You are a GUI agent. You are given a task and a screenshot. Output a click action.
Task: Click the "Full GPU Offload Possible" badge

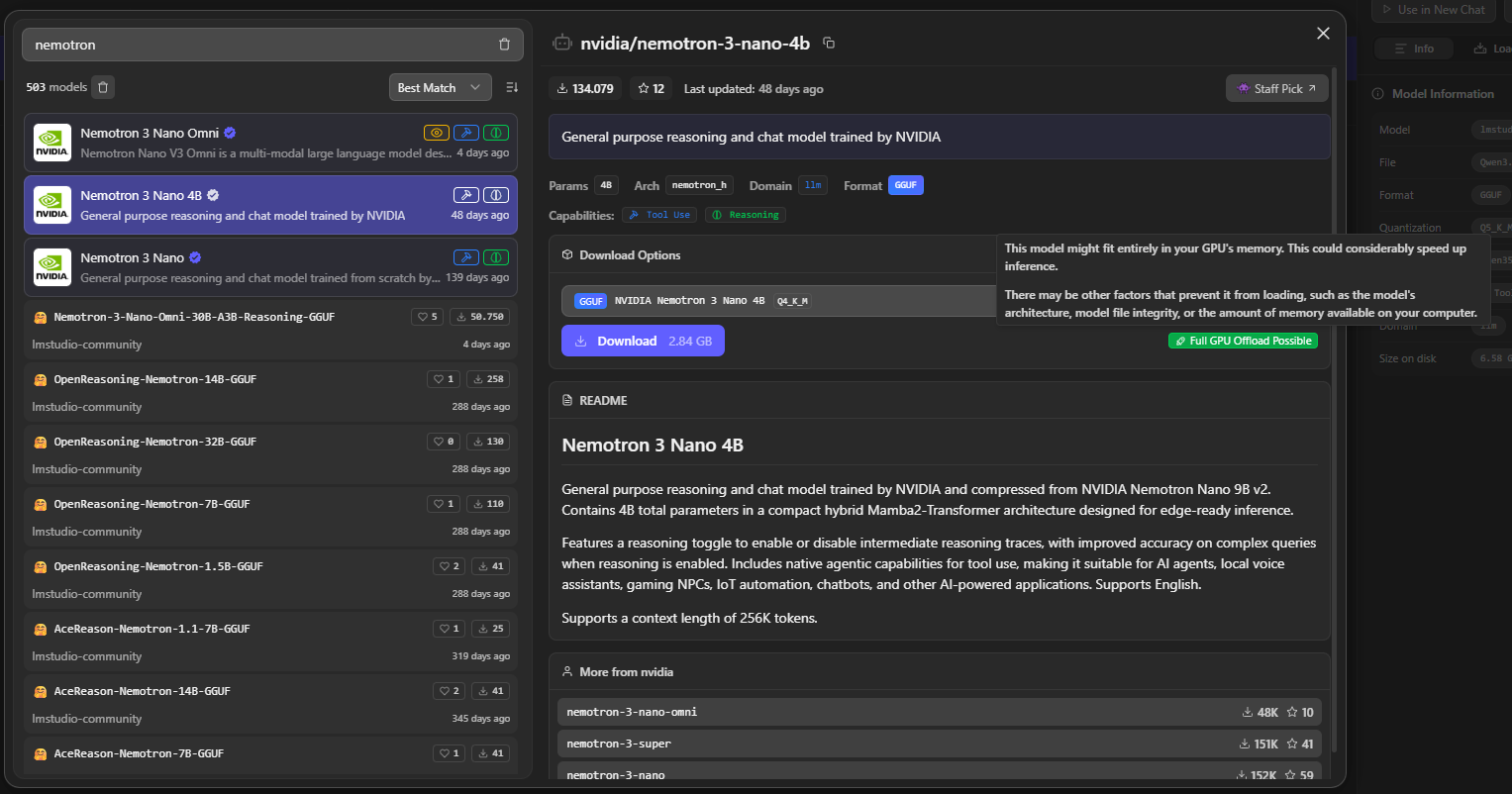1243,341
